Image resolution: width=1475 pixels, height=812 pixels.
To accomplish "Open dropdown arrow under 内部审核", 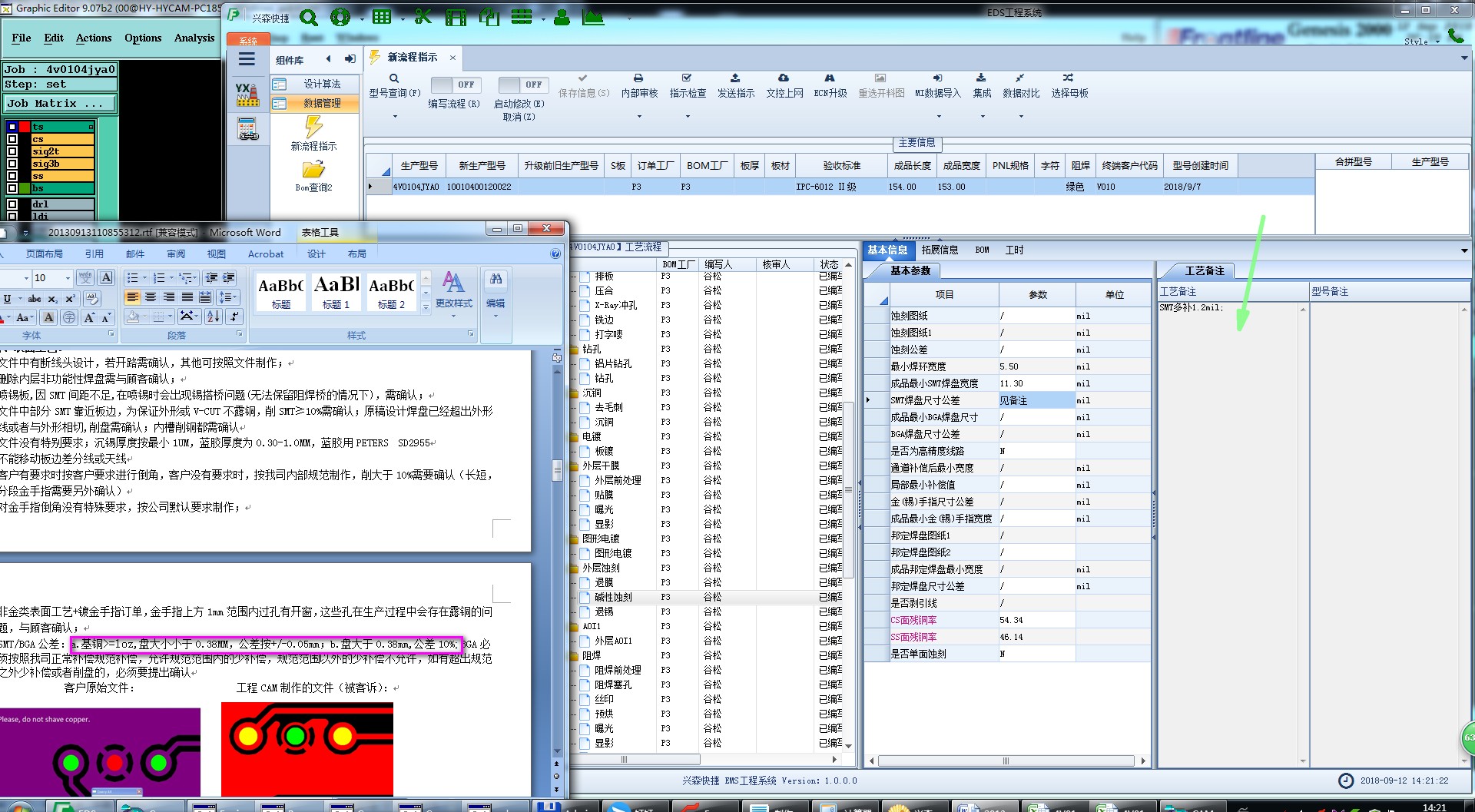I will click(639, 117).
